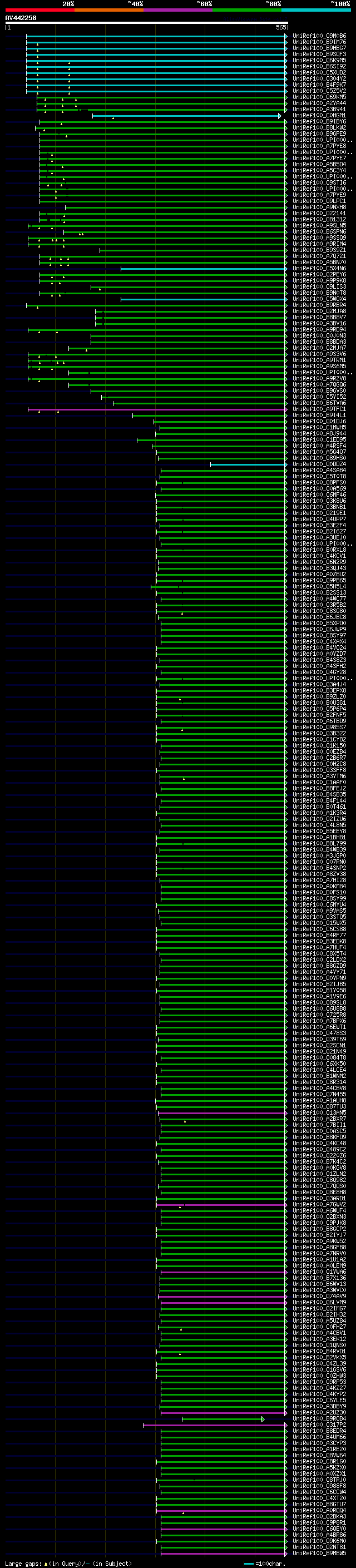Select the cyan alignment bar for C0HGM1

tap(187, 116)
